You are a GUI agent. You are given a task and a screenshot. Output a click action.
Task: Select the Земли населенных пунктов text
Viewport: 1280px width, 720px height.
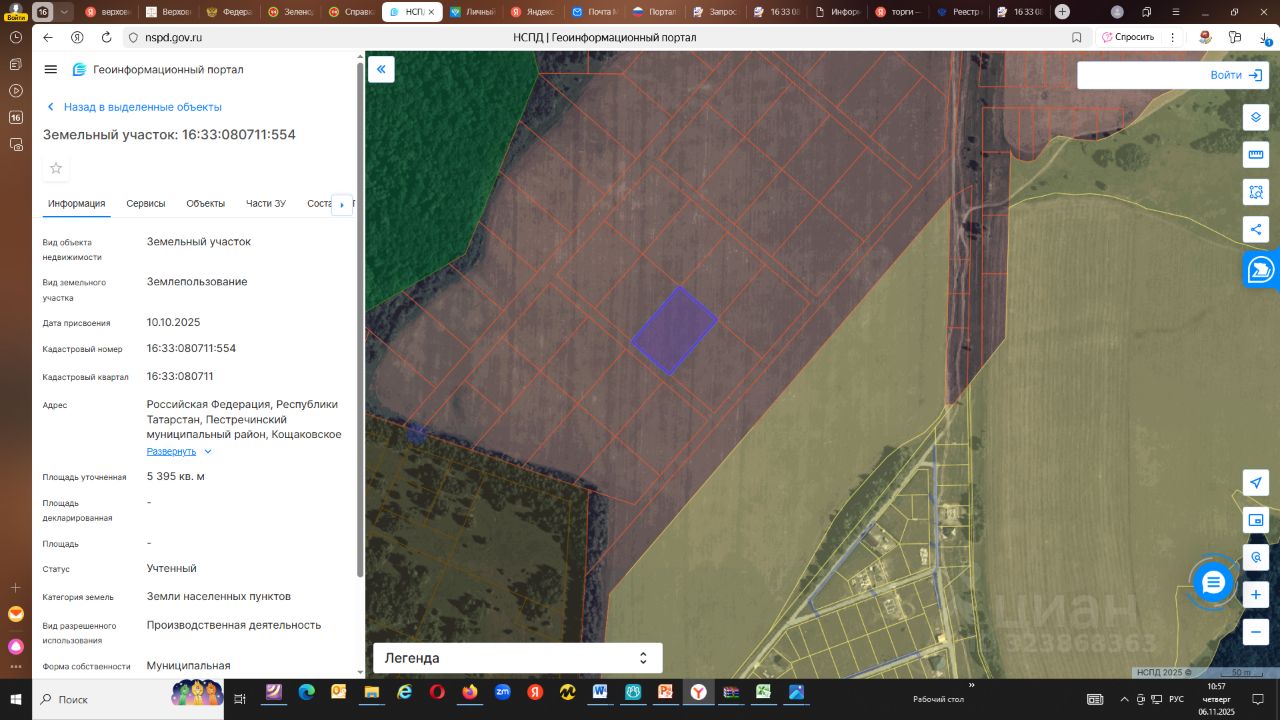[x=219, y=597]
